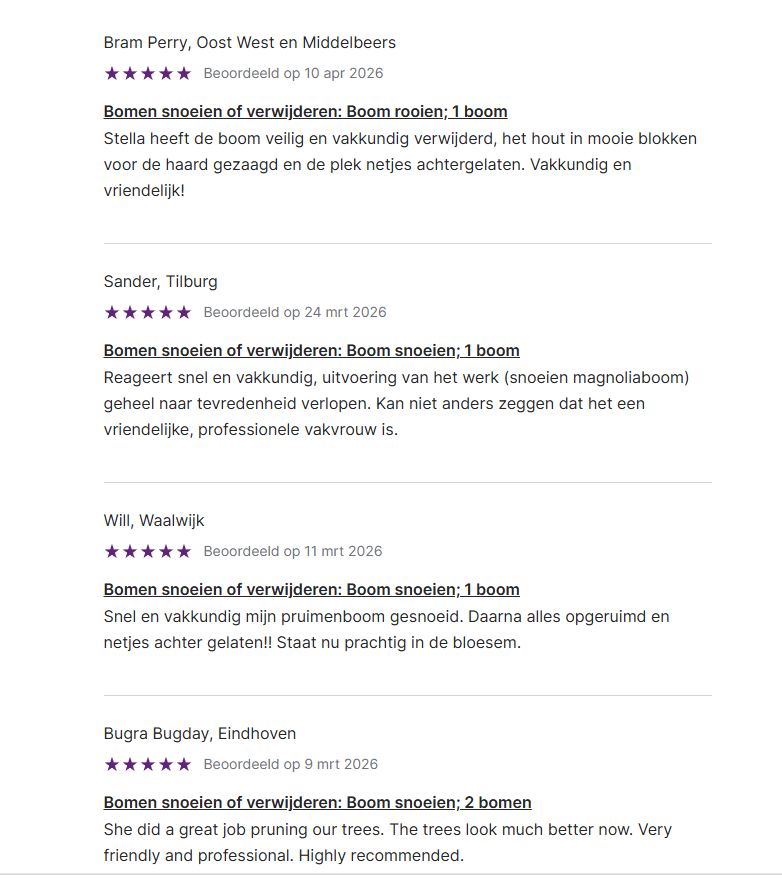782x878 pixels.
Task: Open Sander's 'Boom snoeien; 1 boom' link
Action: coord(311,351)
